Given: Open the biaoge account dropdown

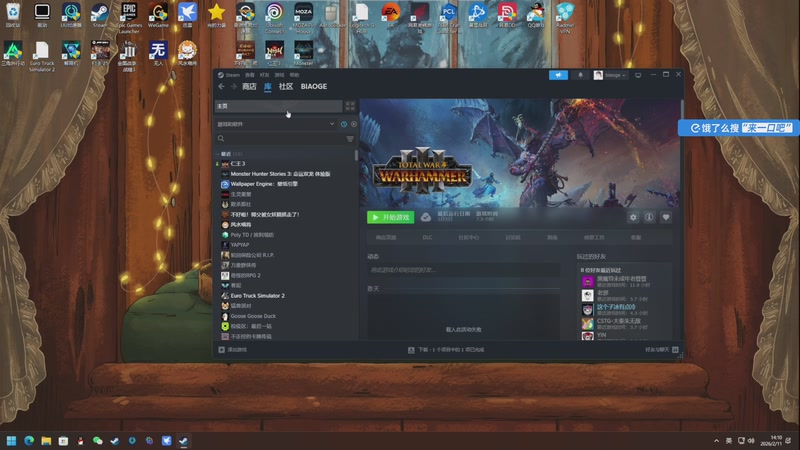Looking at the screenshot, I should click(x=610, y=75).
